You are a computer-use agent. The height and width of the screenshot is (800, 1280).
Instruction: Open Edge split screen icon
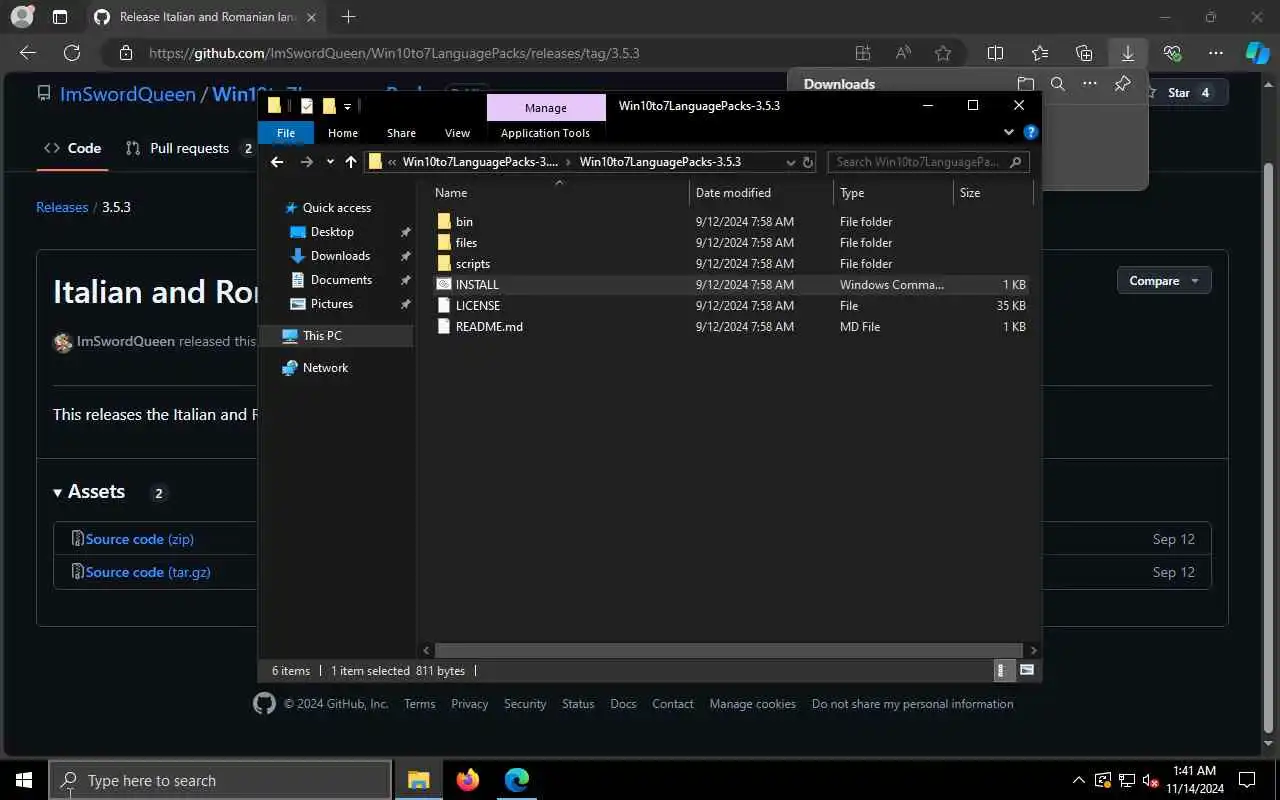[995, 53]
